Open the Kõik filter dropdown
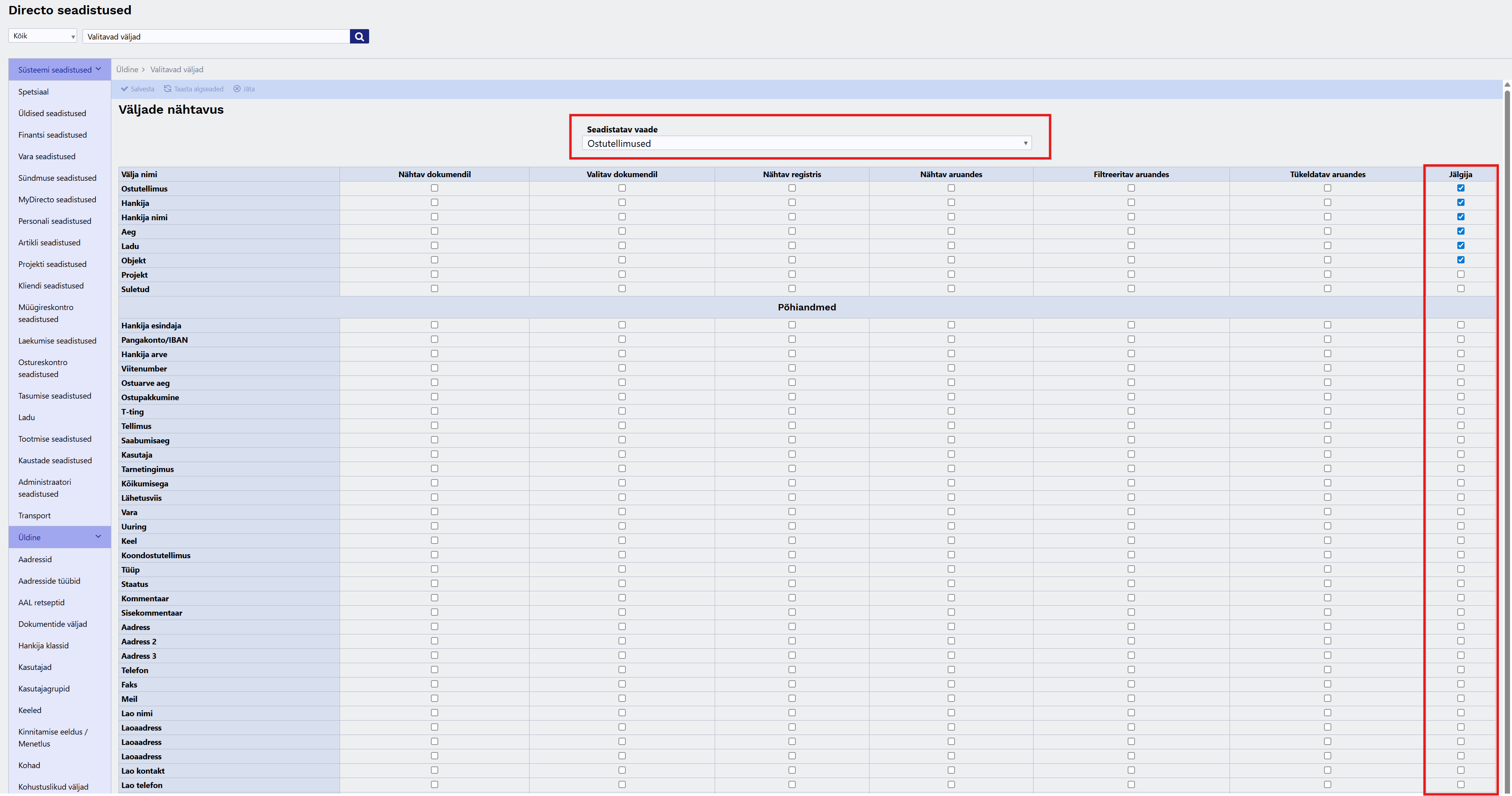This screenshot has width=1512, height=796. (x=43, y=36)
